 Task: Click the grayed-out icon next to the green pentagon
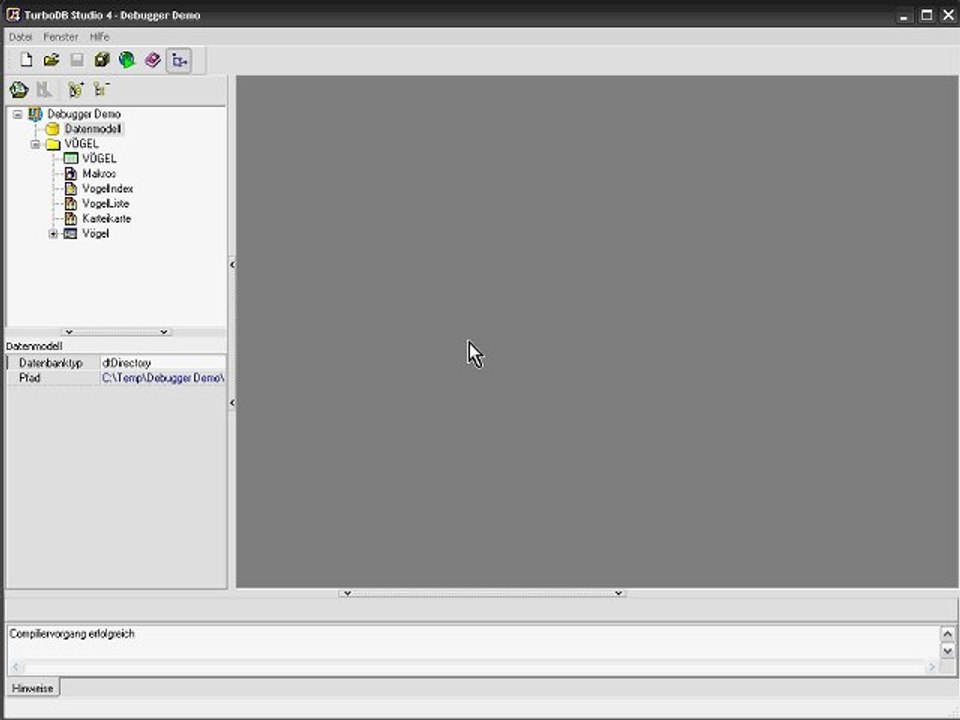(x=44, y=90)
